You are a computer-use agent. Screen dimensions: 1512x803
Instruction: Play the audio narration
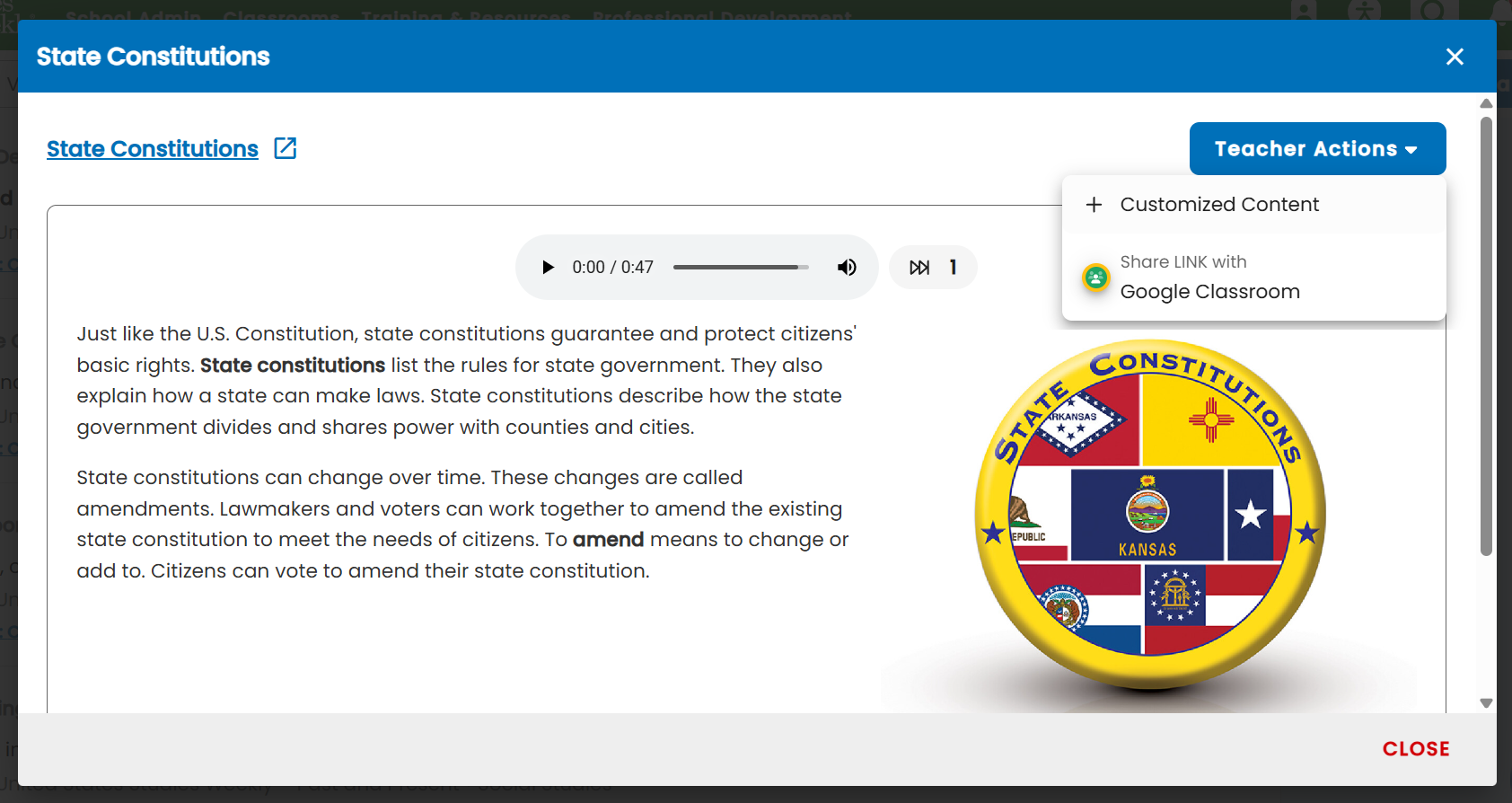click(548, 267)
